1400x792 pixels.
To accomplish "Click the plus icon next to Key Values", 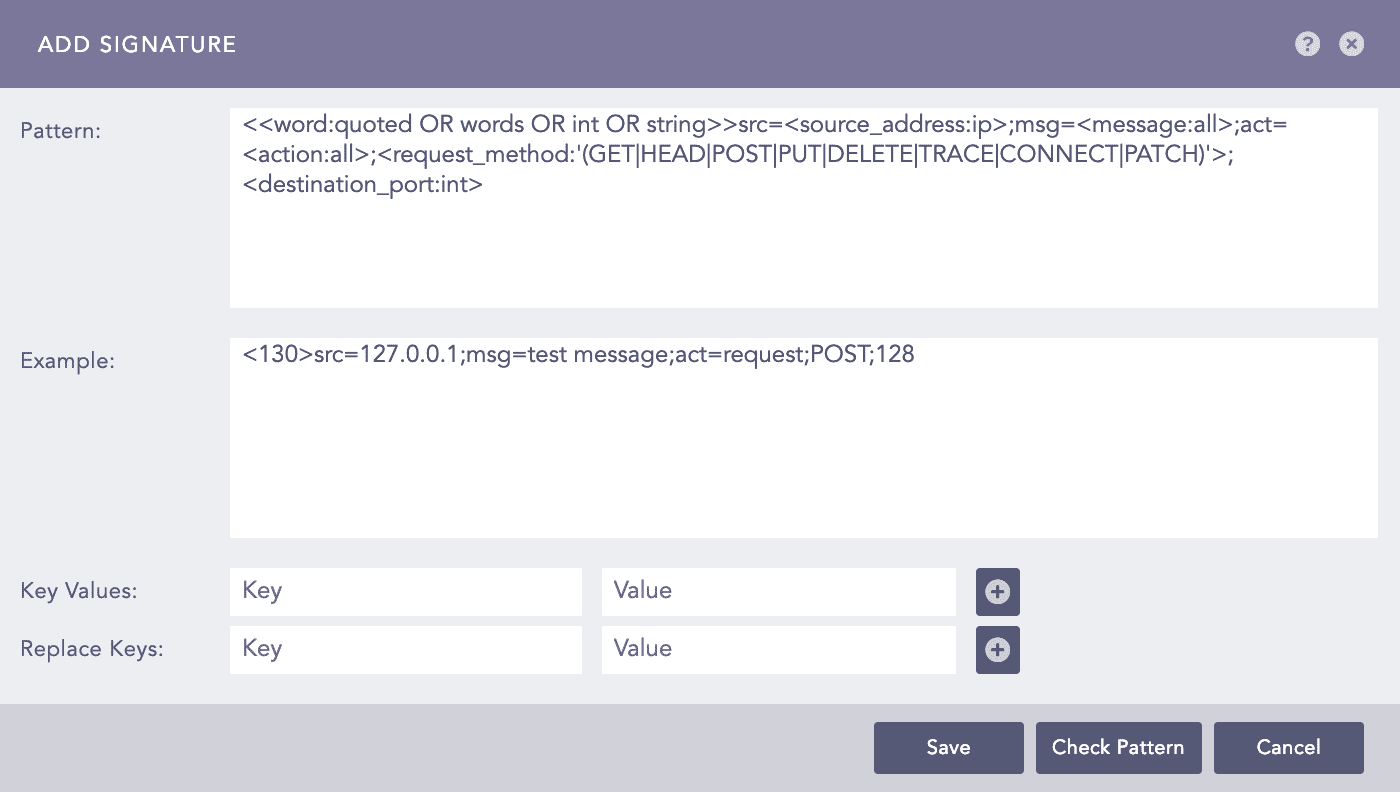I will [x=997, y=591].
